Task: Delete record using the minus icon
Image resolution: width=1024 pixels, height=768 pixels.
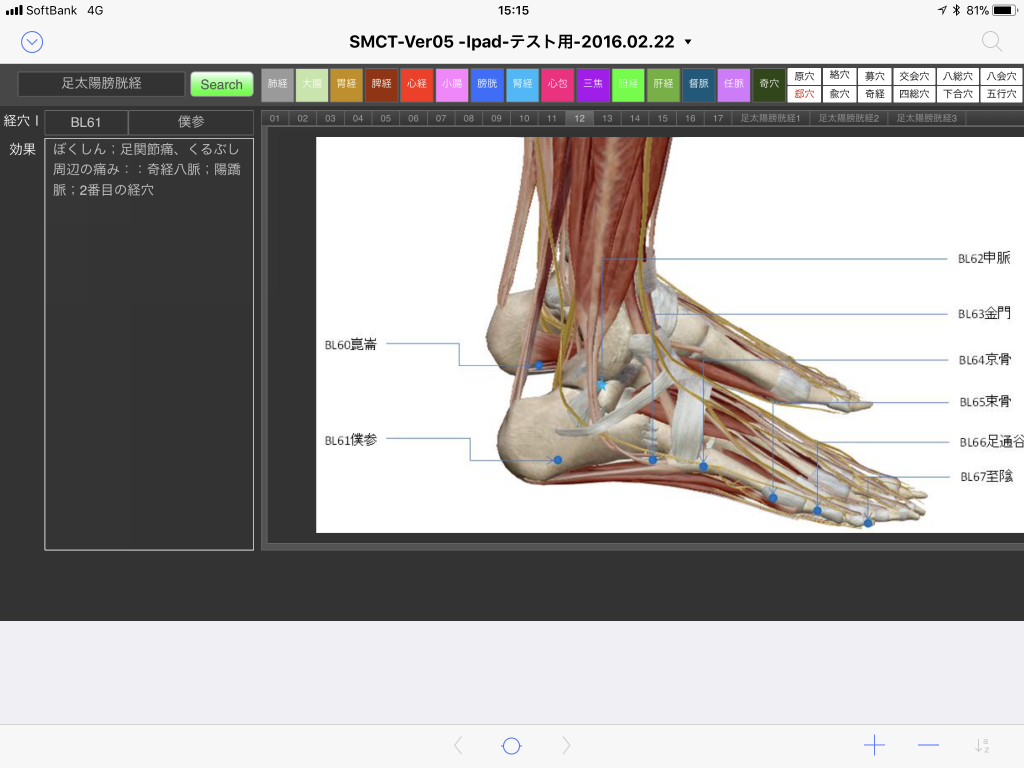Action: 928,745
